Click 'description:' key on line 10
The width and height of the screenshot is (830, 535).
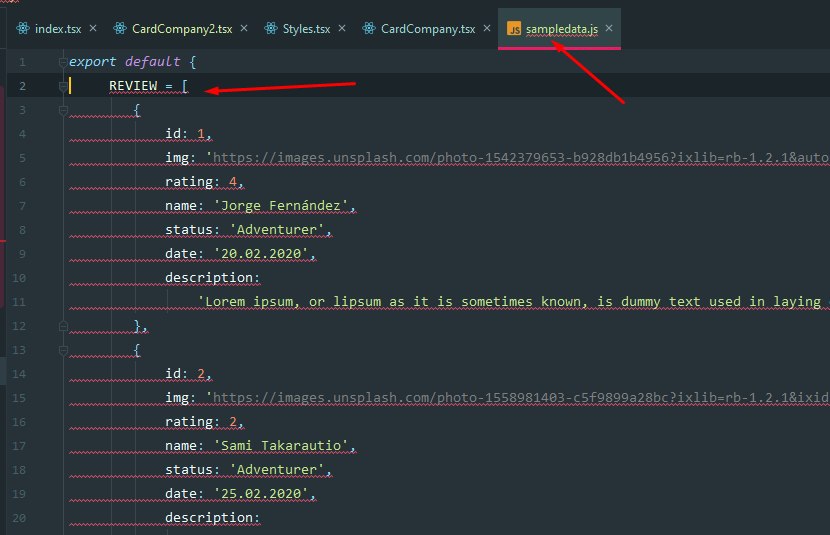[x=212, y=278]
